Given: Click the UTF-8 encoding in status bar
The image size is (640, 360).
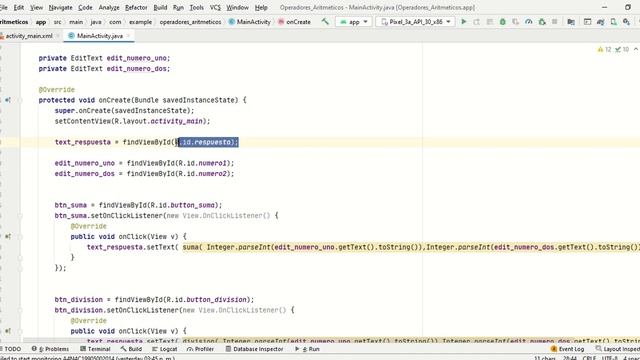Looking at the screenshot, I should tap(610, 358).
